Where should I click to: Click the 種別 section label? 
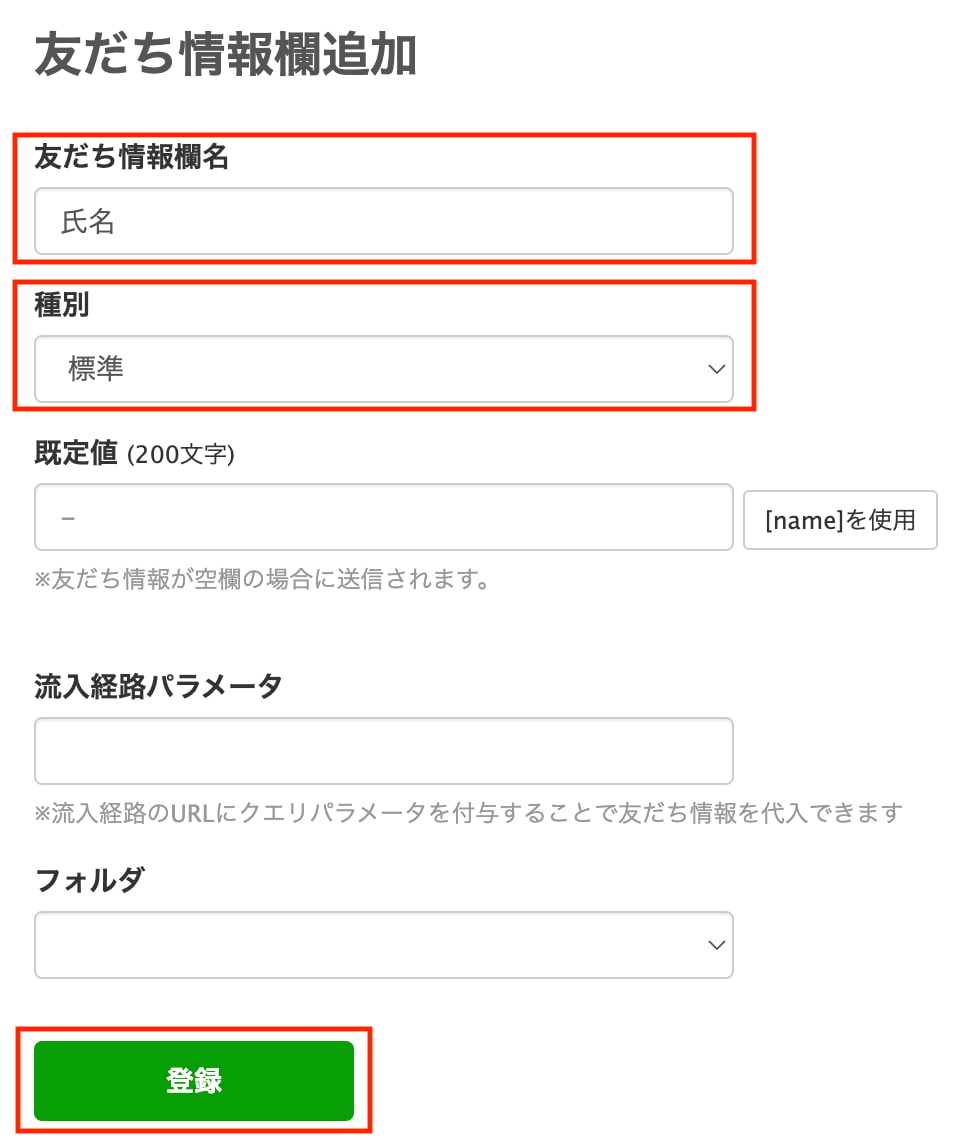pos(58,306)
